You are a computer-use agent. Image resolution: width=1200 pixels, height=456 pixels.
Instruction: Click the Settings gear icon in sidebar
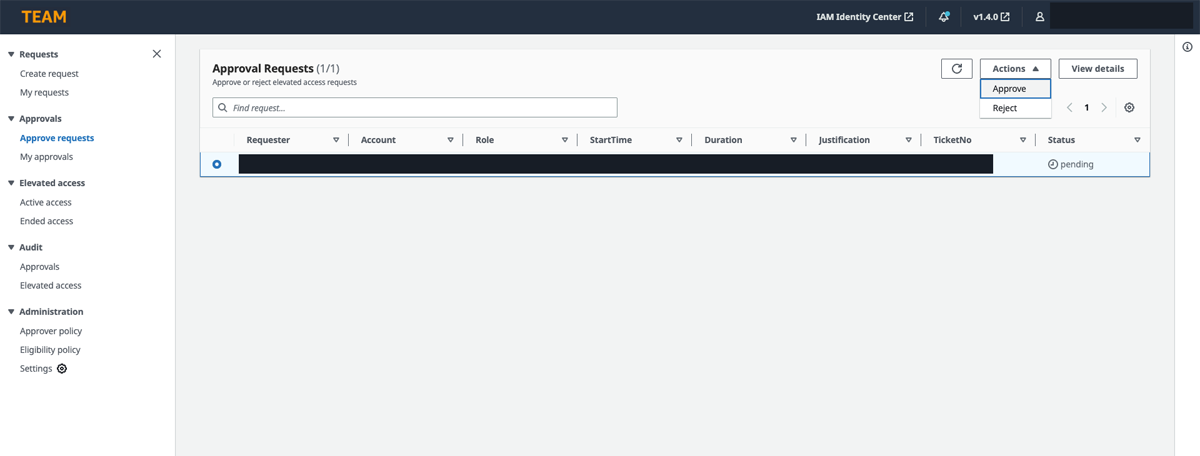(x=62, y=369)
